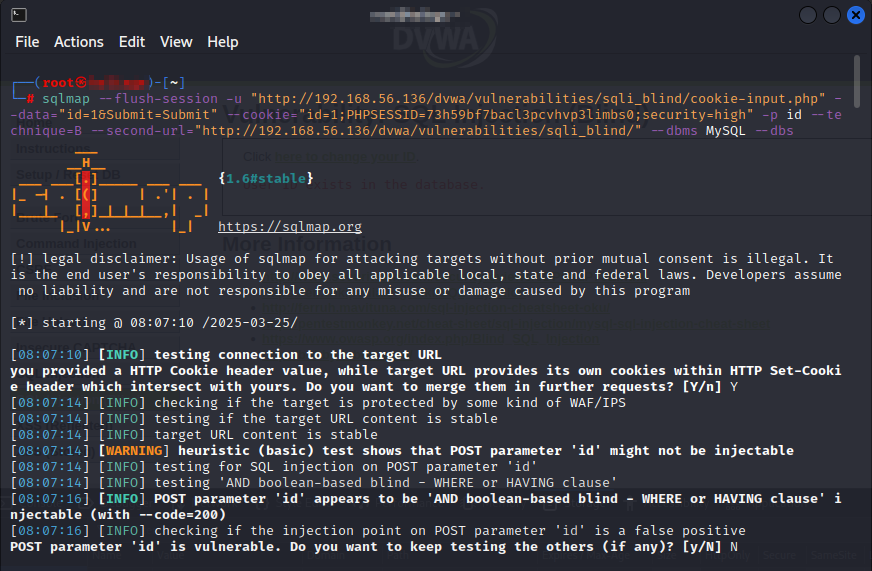Close the terminal with the blue X button
The image size is (872, 571).
pos(855,15)
